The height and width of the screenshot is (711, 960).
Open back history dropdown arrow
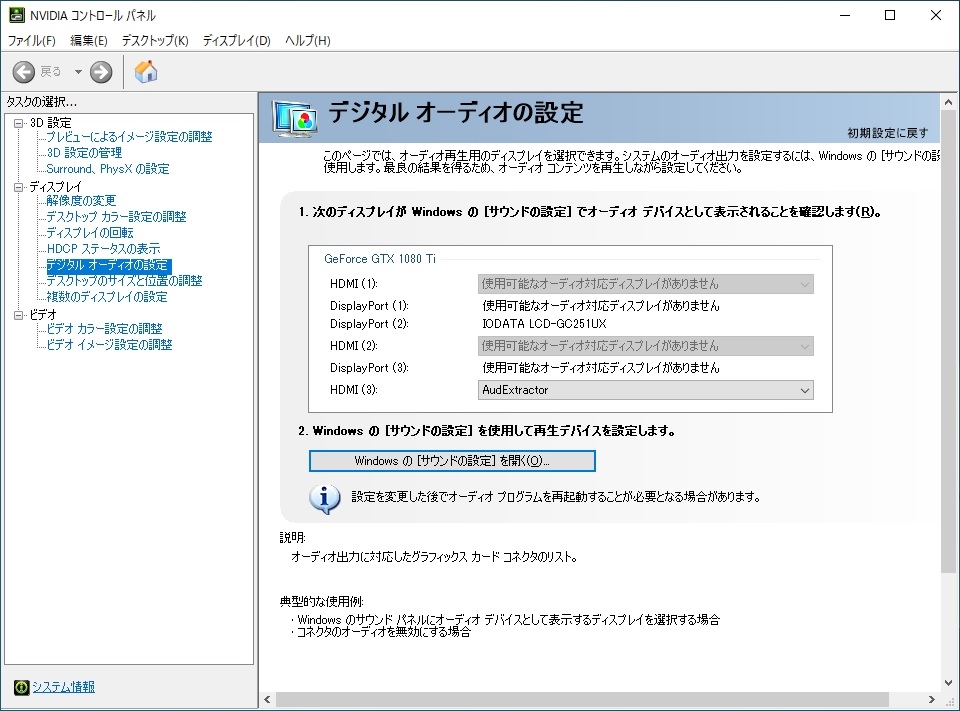coord(78,72)
